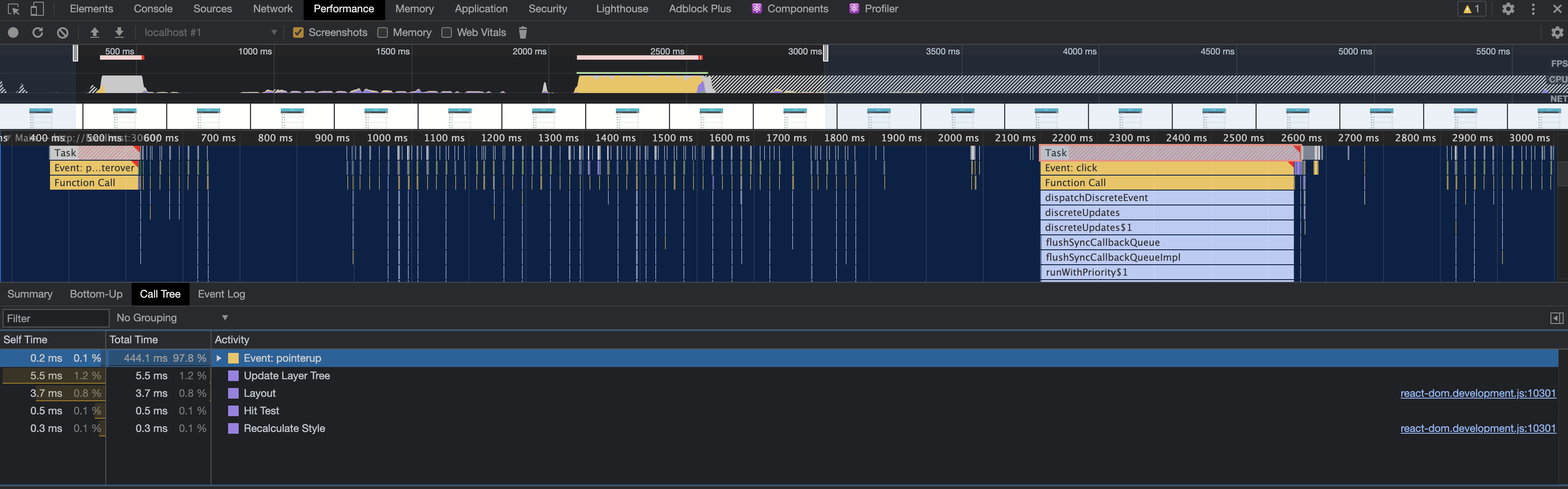Enable the Memory checkbox
The height and width of the screenshot is (489, 1568).
[382, 32]
